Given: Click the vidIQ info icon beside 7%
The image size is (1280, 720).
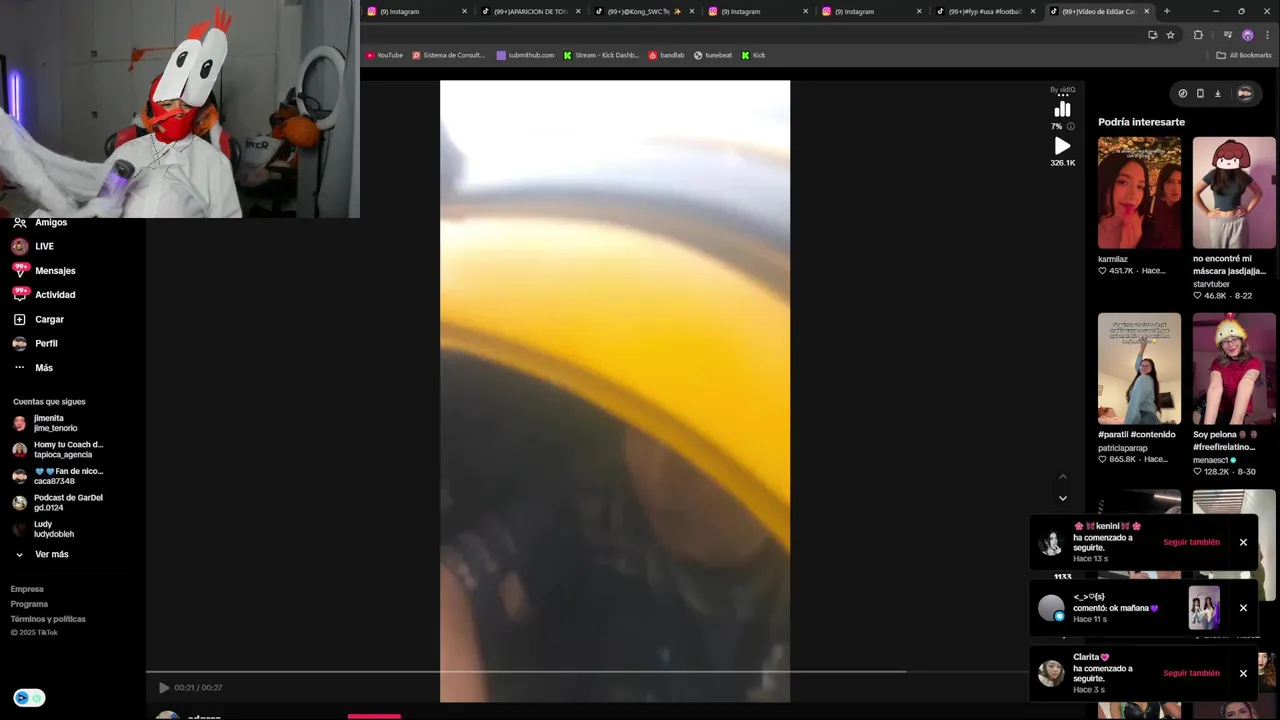Looking at the screenshot, I should tap(1070, 127).
